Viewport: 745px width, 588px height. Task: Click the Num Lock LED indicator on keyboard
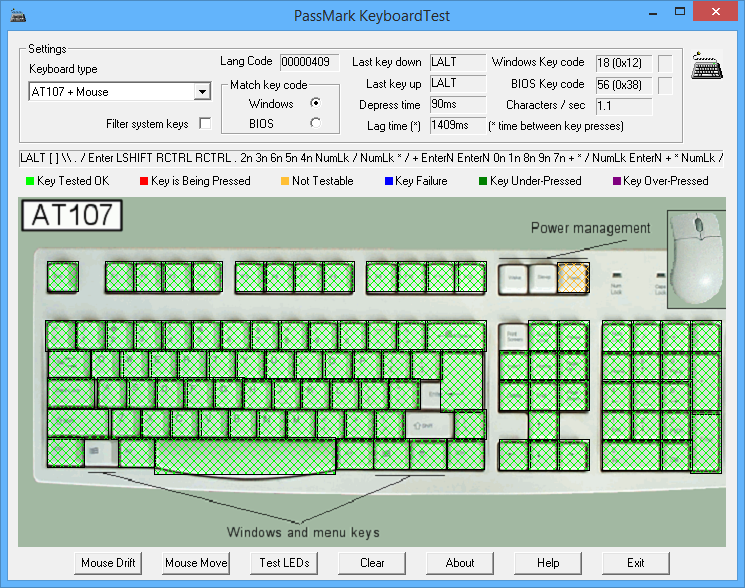point(616,275)
